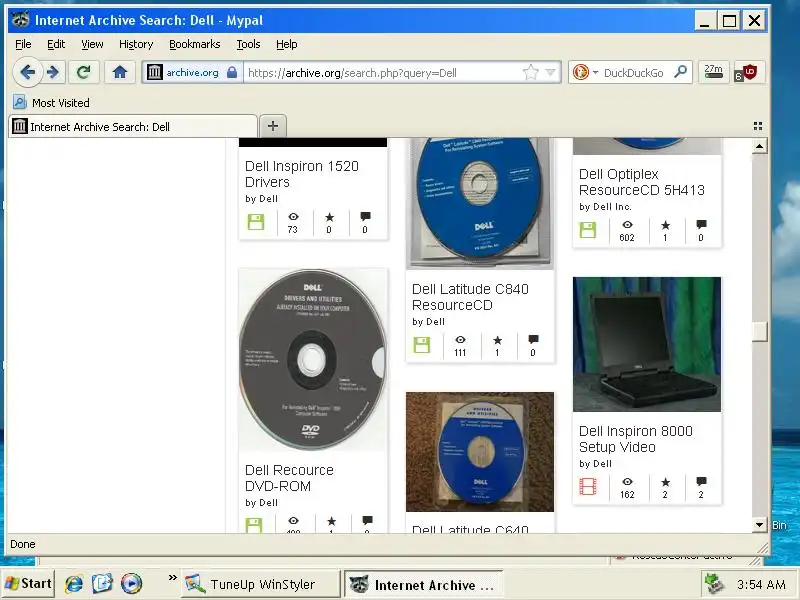Click the reviews bubble on Inspiron 8000 card

702,481
